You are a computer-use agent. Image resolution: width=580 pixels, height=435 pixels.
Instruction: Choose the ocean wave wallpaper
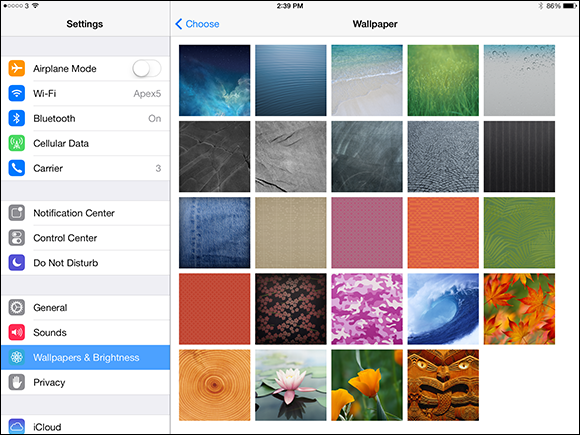pyautogui.click(x=443, y=309)
